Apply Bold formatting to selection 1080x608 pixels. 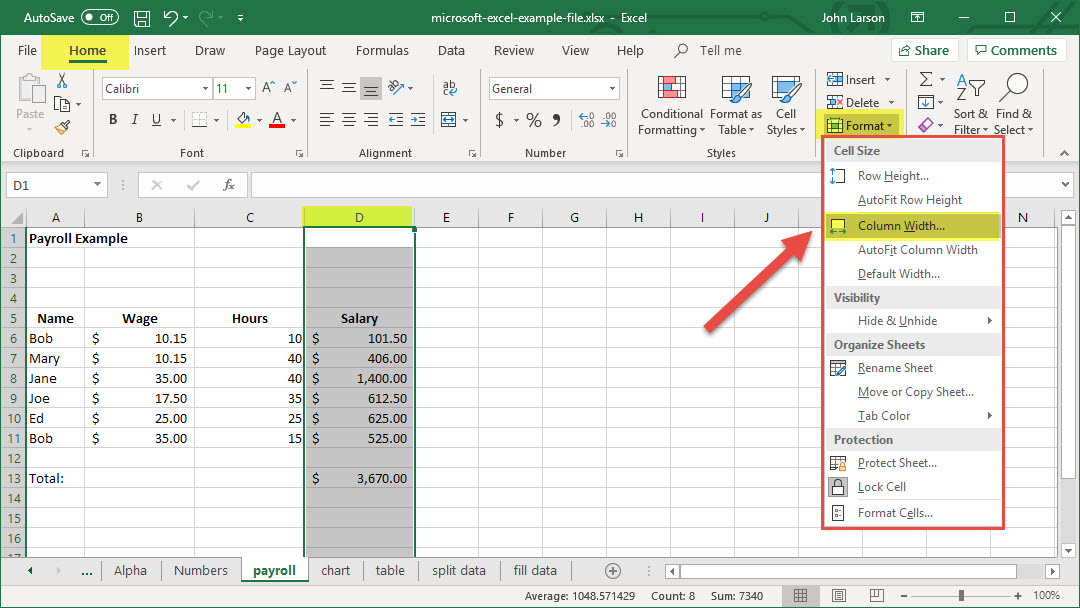click(x=113, y=120)
